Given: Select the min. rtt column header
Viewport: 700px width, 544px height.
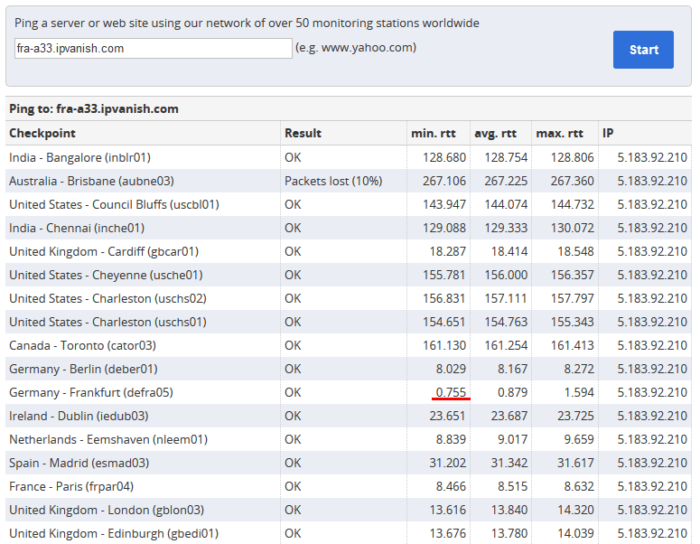Looking at the screenshot, I should point(433,133).
